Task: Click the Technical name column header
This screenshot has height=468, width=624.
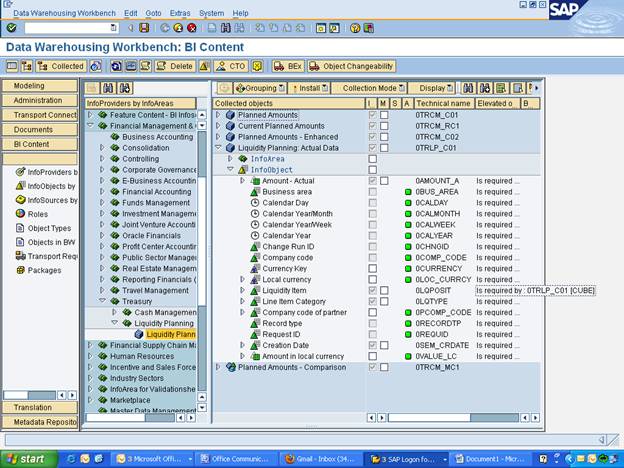Action: [443, 103]
